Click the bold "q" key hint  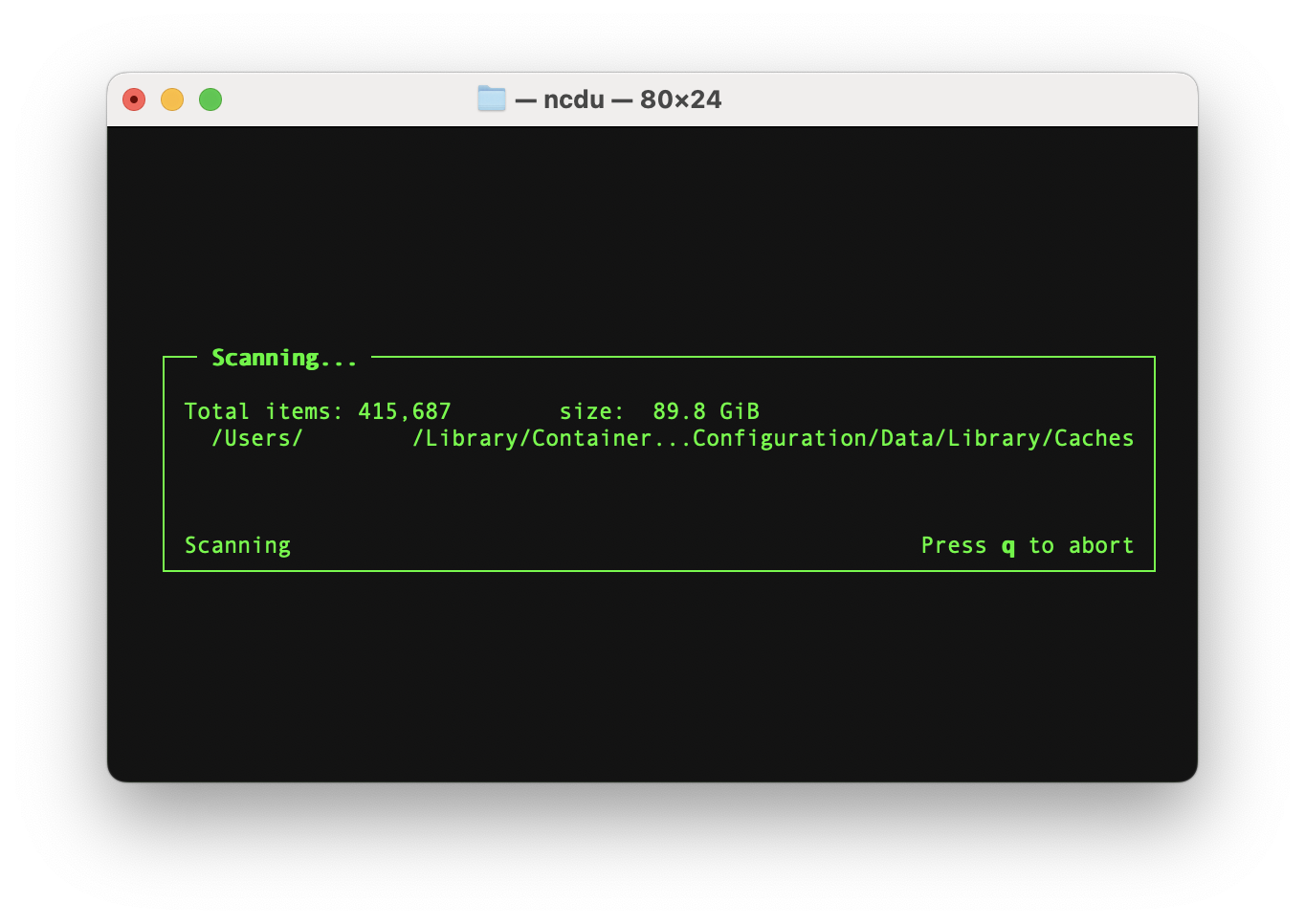(1007, 546)
